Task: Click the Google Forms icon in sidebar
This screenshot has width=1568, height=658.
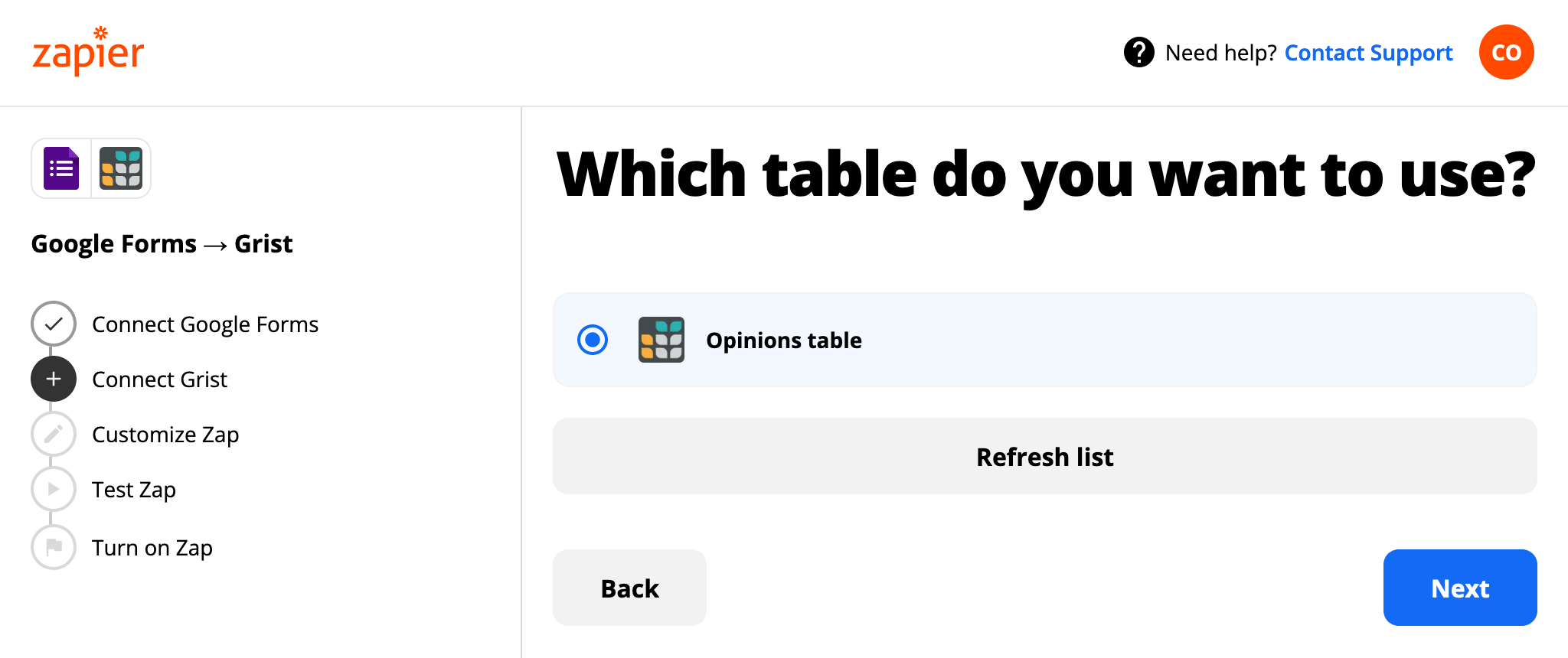Action: tap(63, 168)
